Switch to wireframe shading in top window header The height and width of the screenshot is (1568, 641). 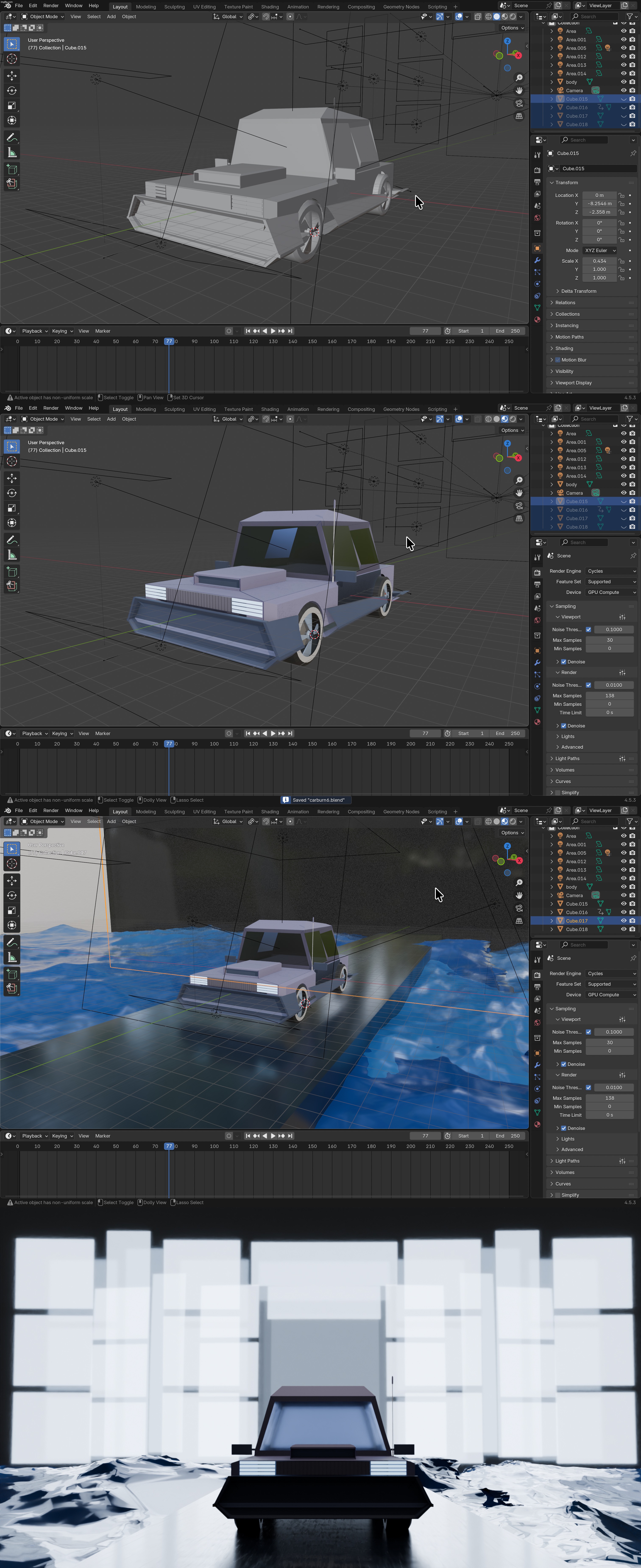click(488, 17)
